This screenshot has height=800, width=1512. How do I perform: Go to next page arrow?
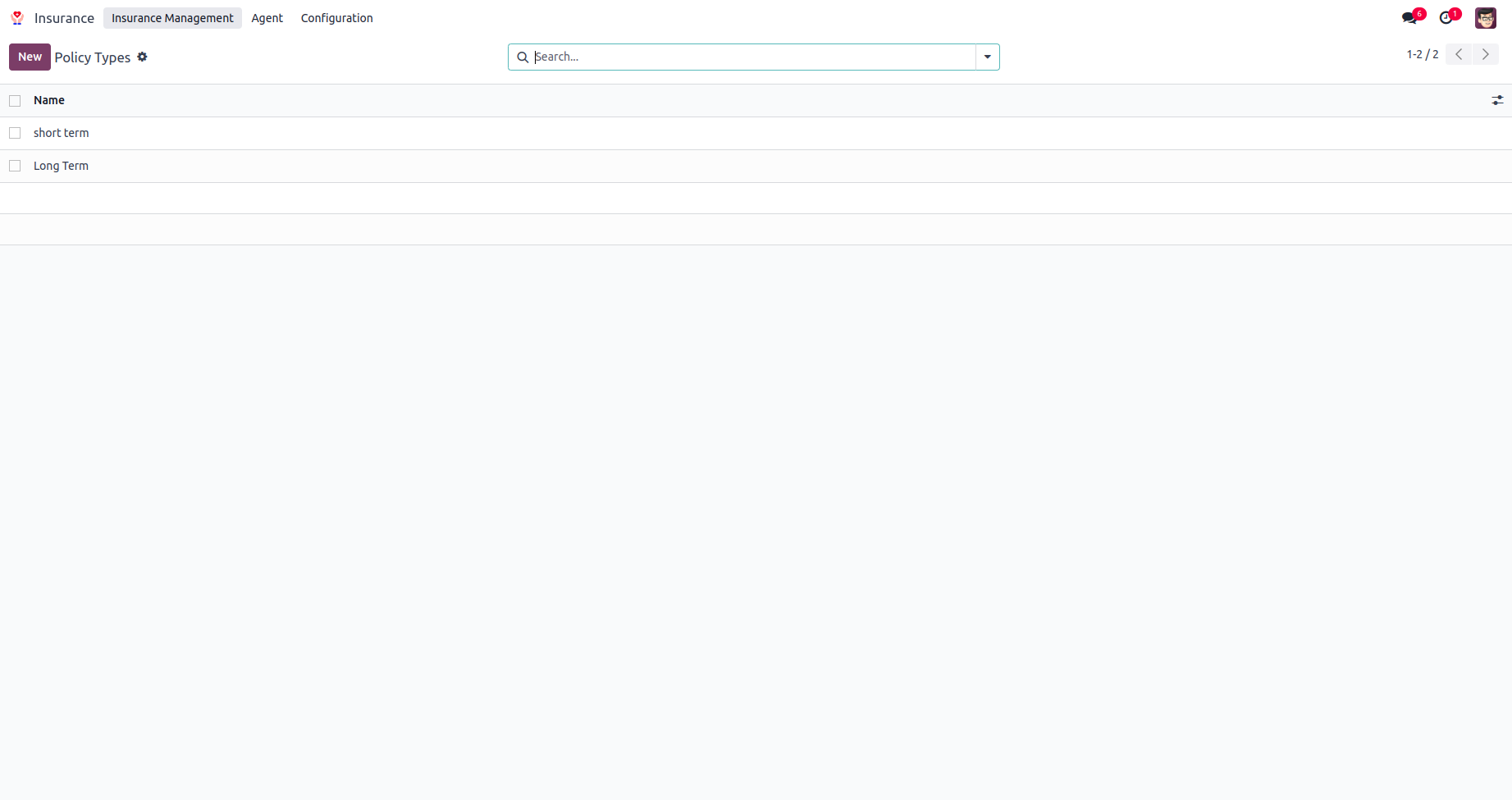pyautogui.click(x=1486, y=54)
